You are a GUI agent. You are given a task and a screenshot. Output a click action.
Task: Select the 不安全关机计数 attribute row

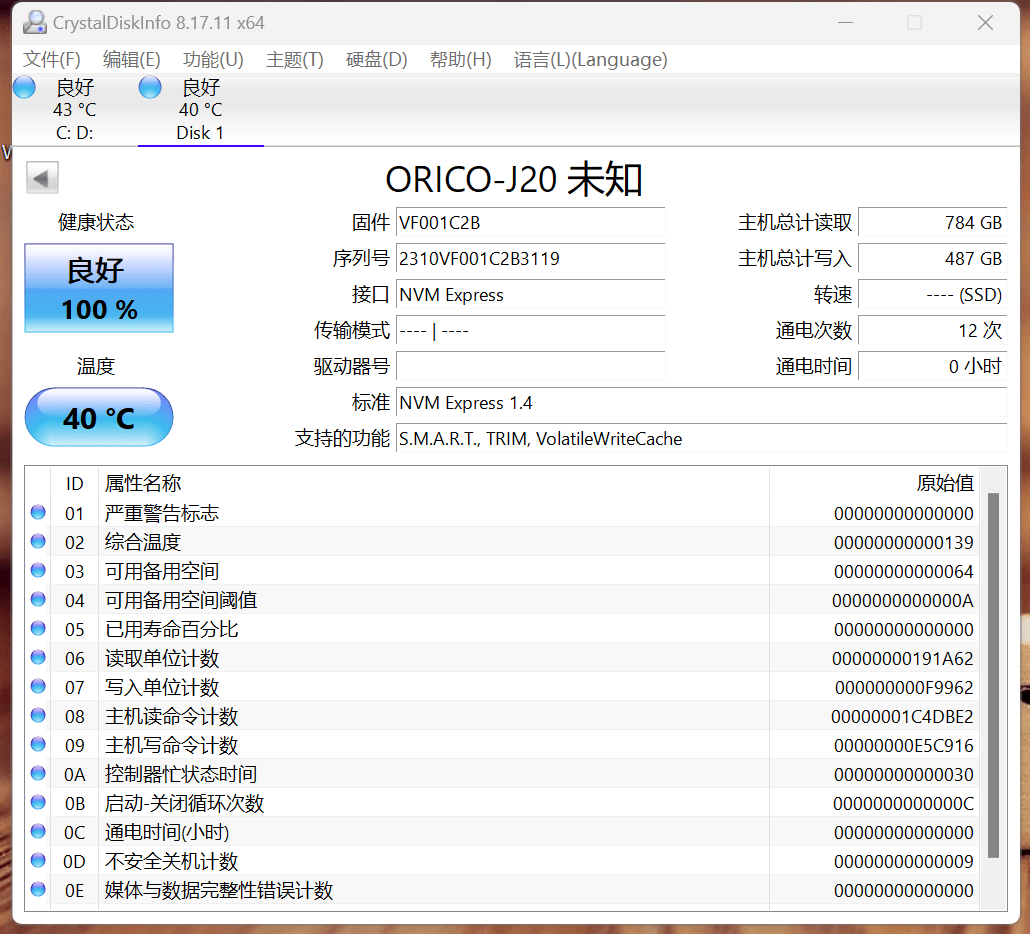(503, 861)
